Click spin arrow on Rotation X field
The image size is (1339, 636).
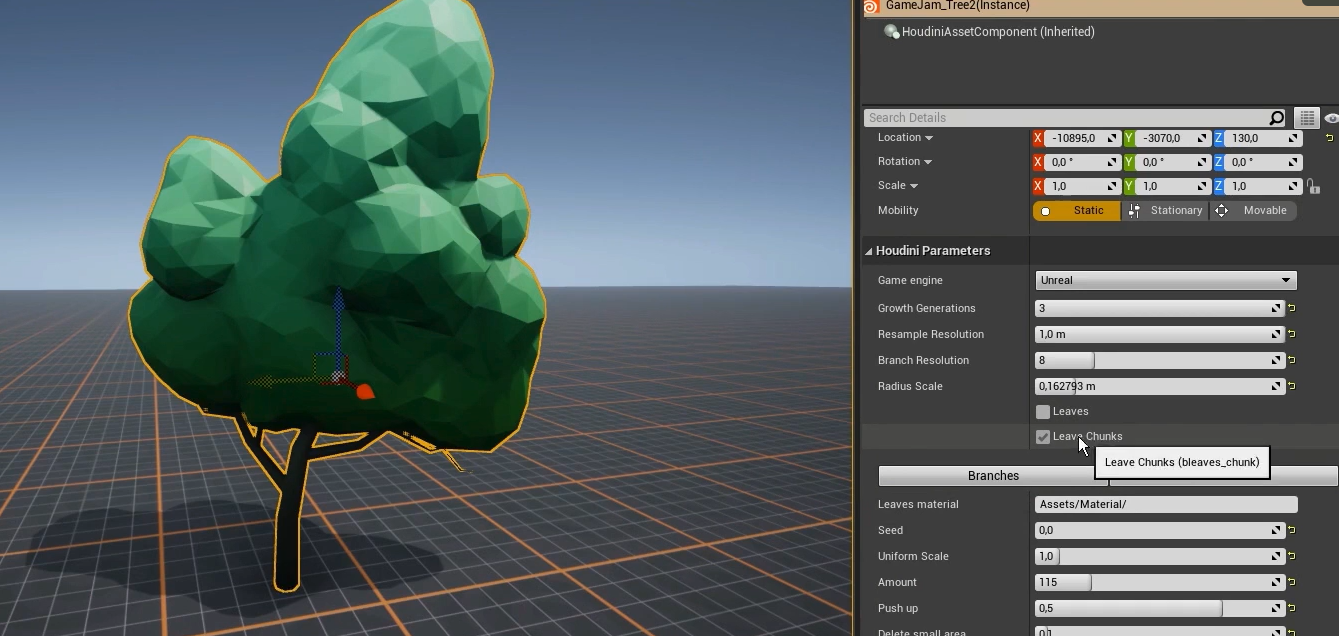tap(1111, 162)
